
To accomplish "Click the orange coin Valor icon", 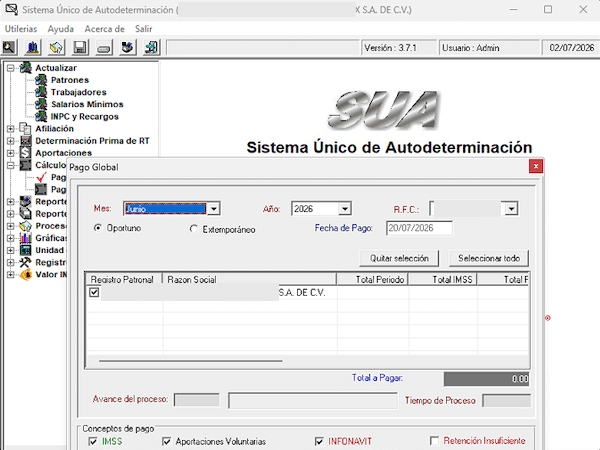I will (x=26, y=274).
